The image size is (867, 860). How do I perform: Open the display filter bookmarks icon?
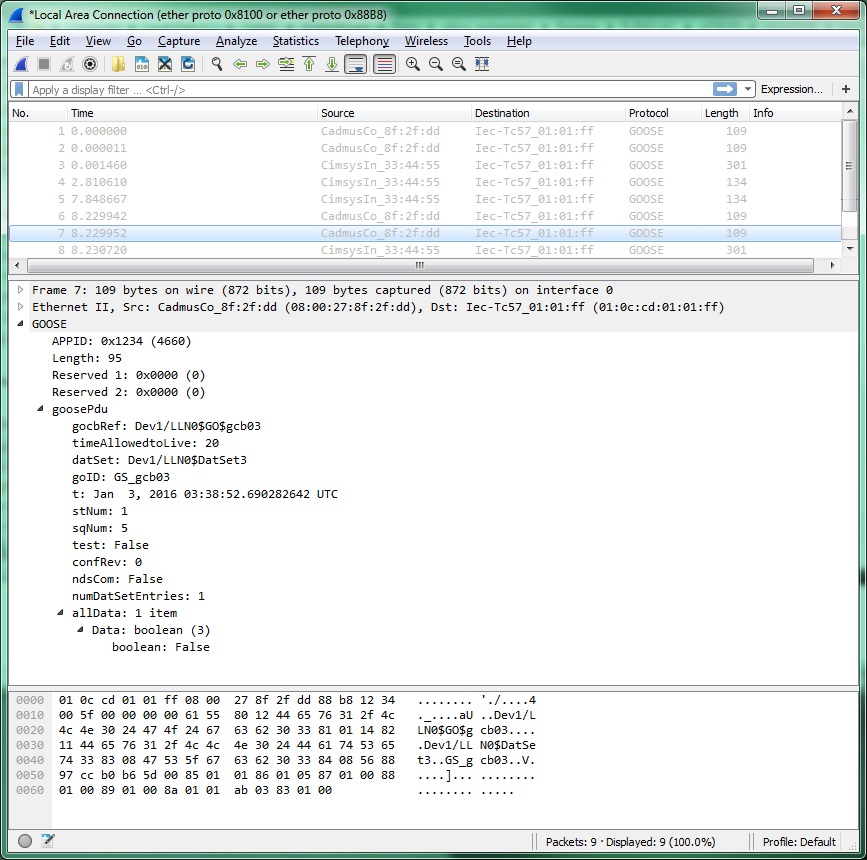click(19, 89)
